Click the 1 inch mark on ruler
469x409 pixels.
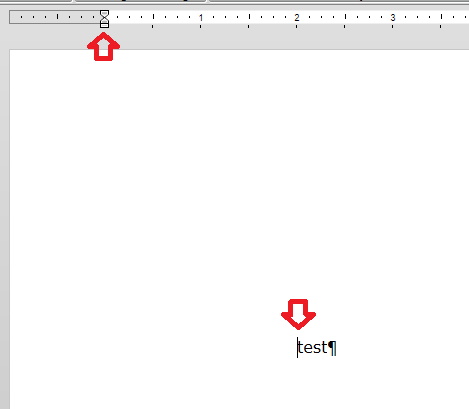201,18
